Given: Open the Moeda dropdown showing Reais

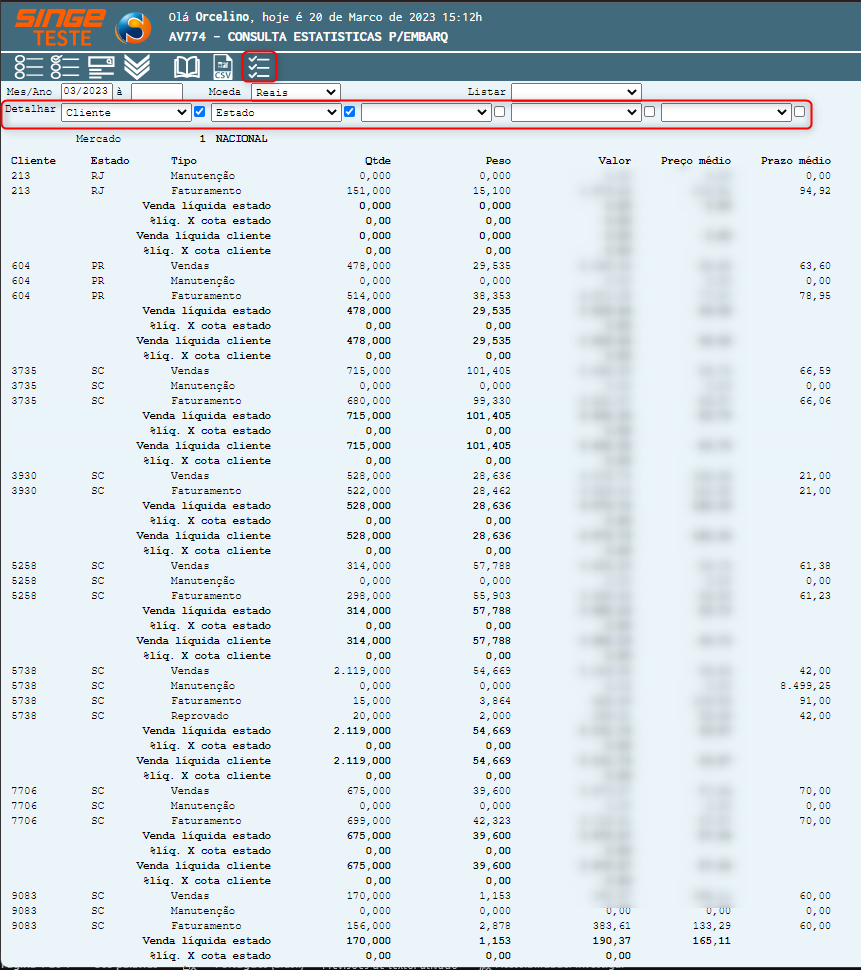Looking at the screenshot, I should [x=296, y=92].
